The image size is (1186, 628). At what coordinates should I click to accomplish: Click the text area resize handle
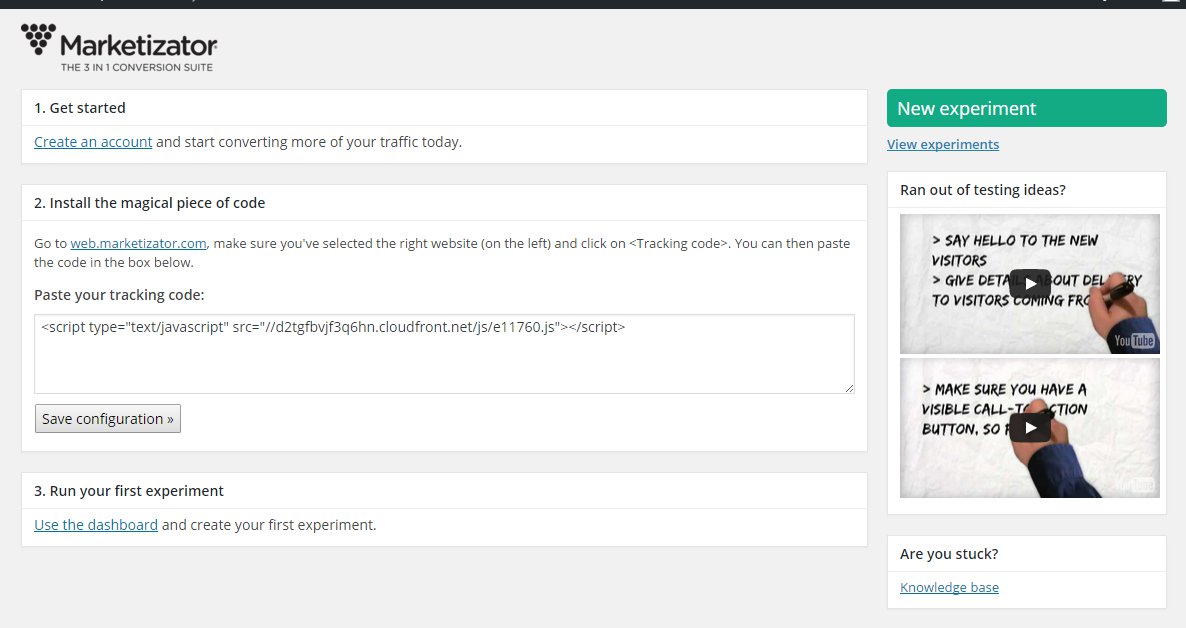coord(849,388)
